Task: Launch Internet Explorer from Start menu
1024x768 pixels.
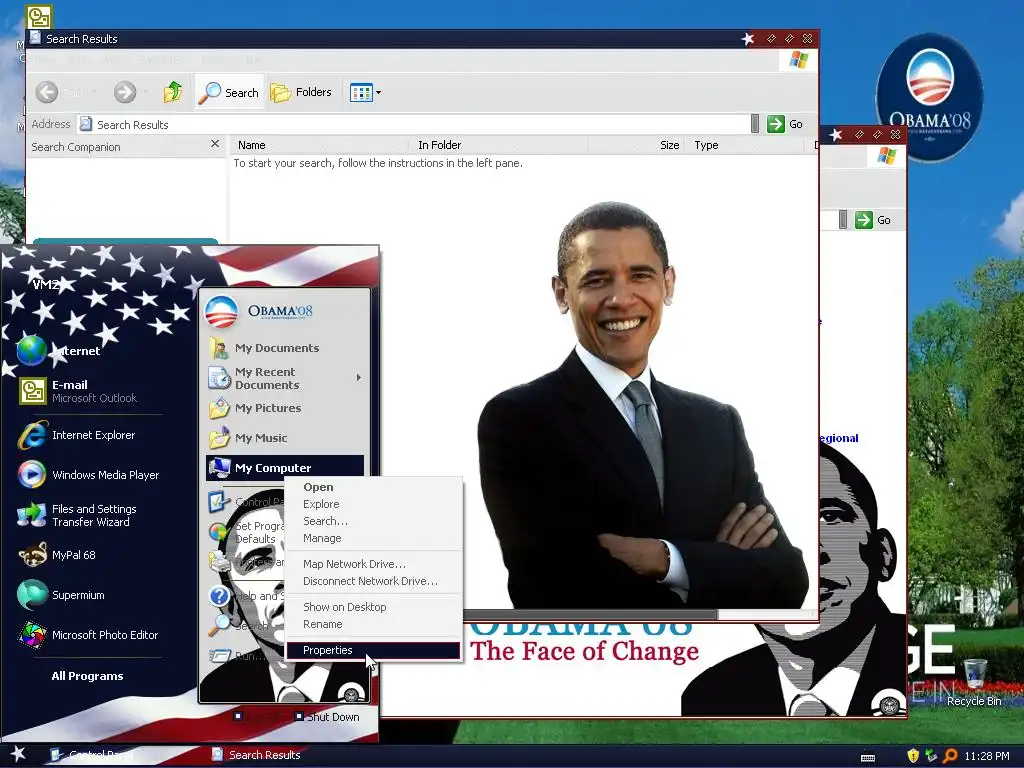Action: click(x=93, y=435)
